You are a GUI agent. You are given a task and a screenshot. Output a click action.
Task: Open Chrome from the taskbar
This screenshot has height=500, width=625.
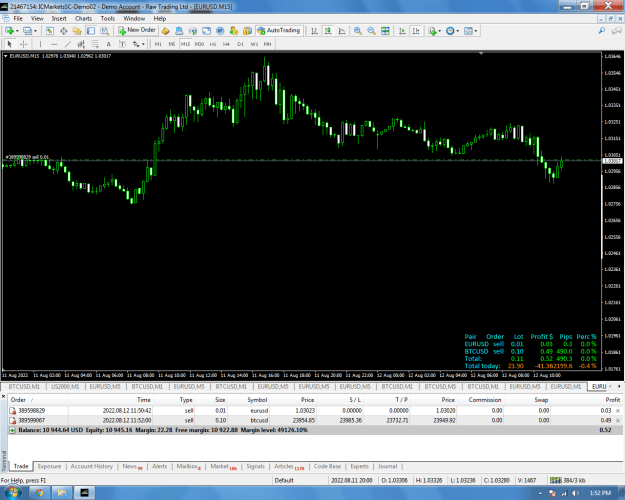[39, 493]
